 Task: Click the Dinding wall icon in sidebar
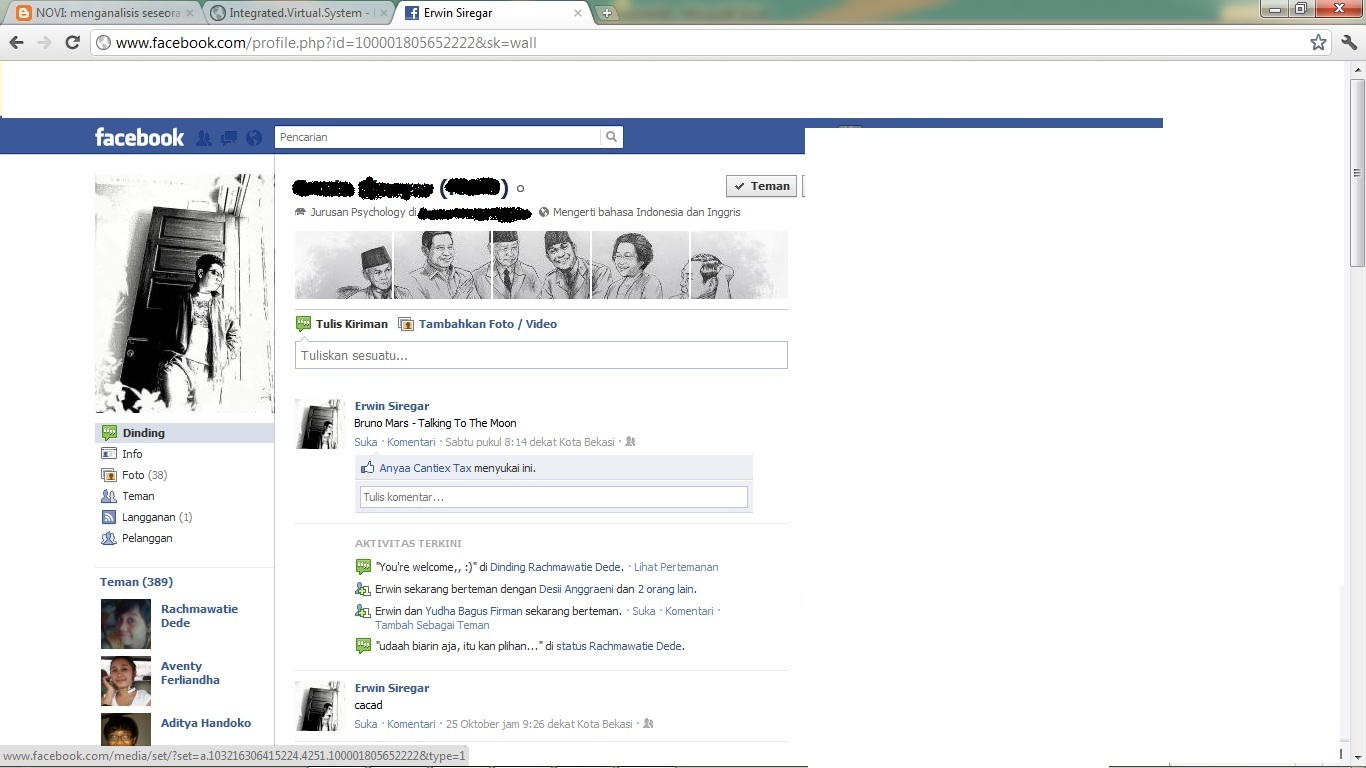click(x=109, y=433)
